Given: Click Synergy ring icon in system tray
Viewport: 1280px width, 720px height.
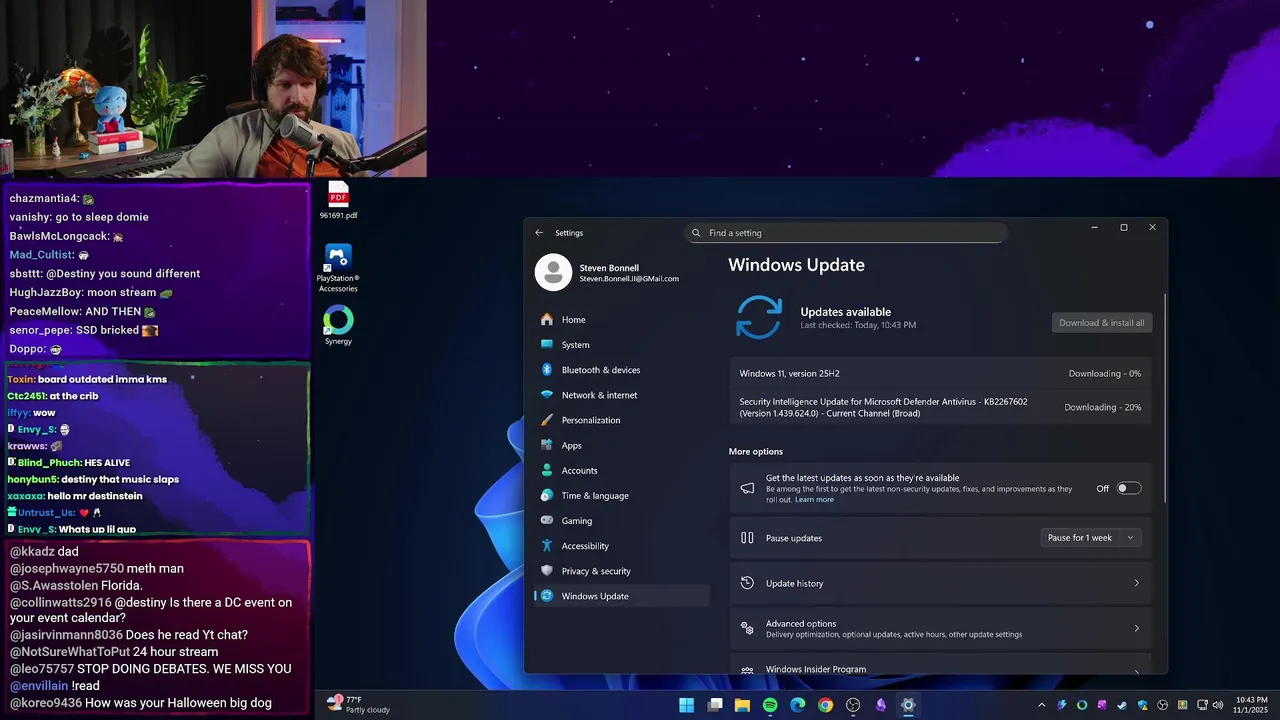Looking at the screenshot, I should (x=1082, y=705).
